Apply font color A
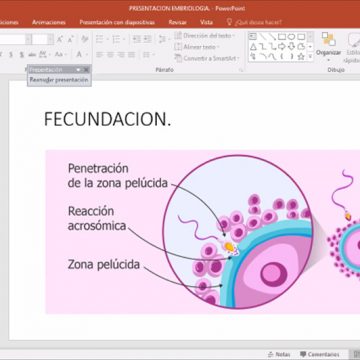 click(x=79, y=54)
